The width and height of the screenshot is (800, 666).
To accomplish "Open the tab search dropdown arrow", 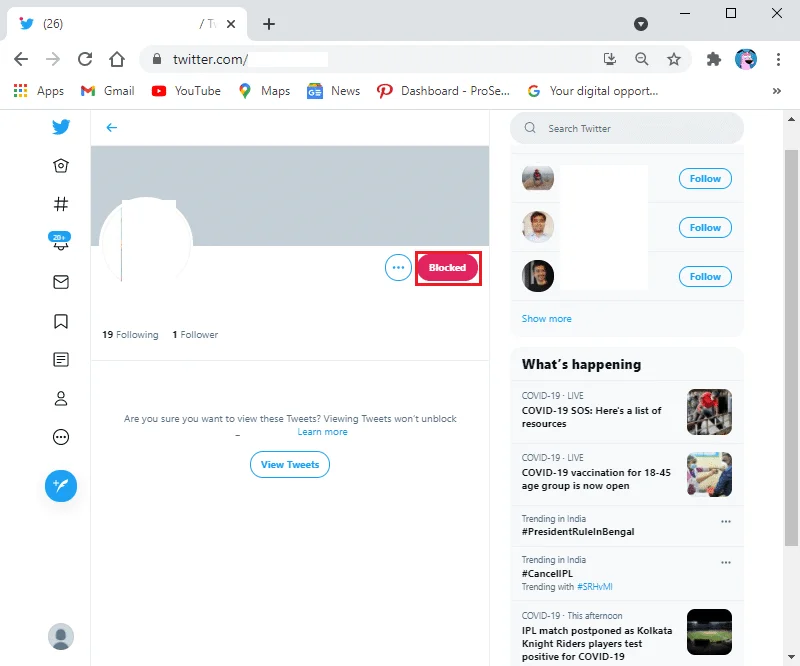I will (x=641, y=23).
